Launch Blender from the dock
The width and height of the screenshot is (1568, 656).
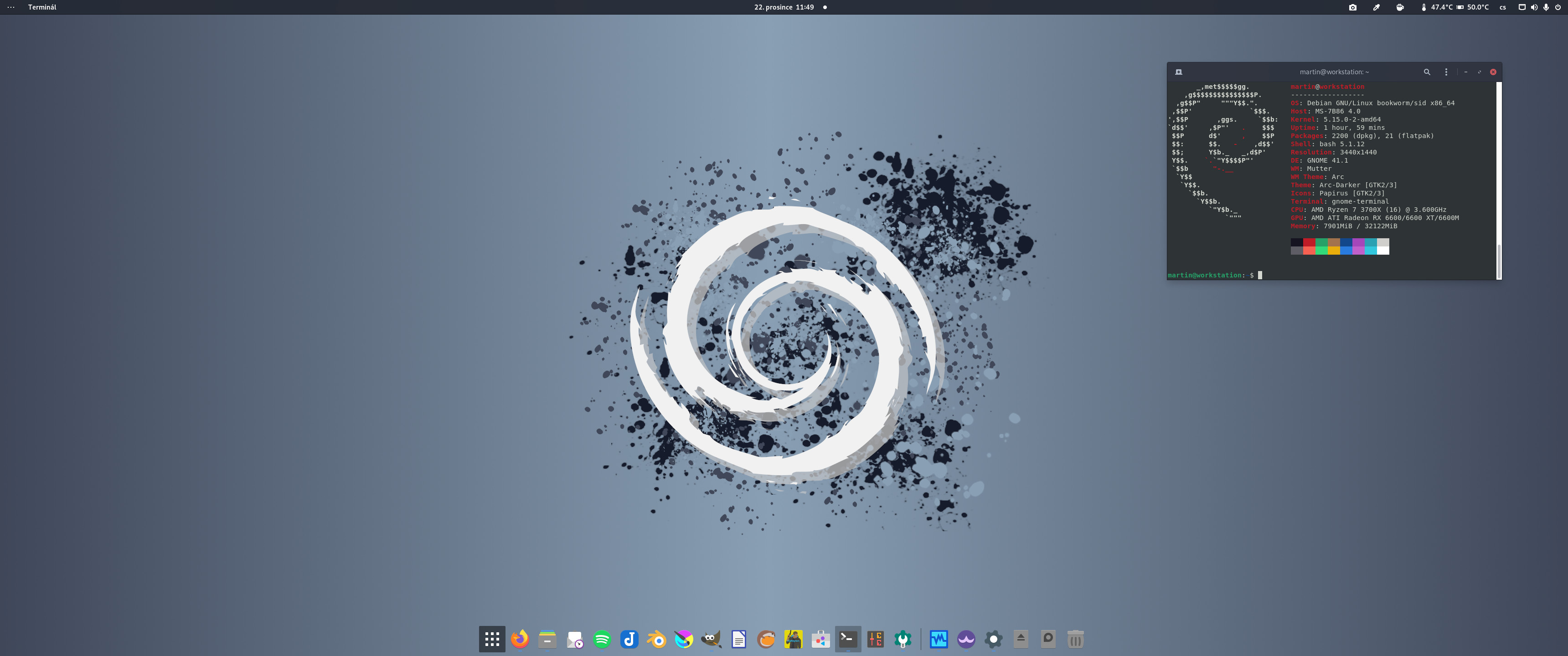click(657, 639)
